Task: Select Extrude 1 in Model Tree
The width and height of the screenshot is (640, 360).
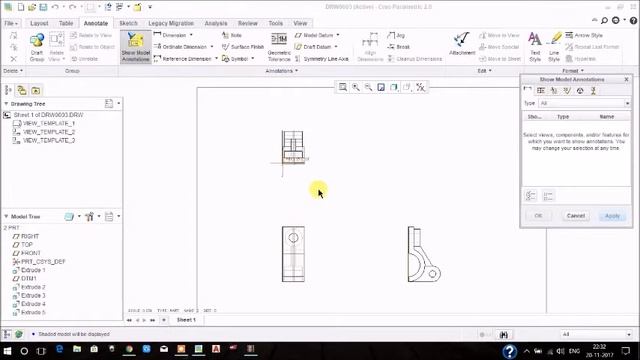Action: pyautogui.click(x=33, y=270)
